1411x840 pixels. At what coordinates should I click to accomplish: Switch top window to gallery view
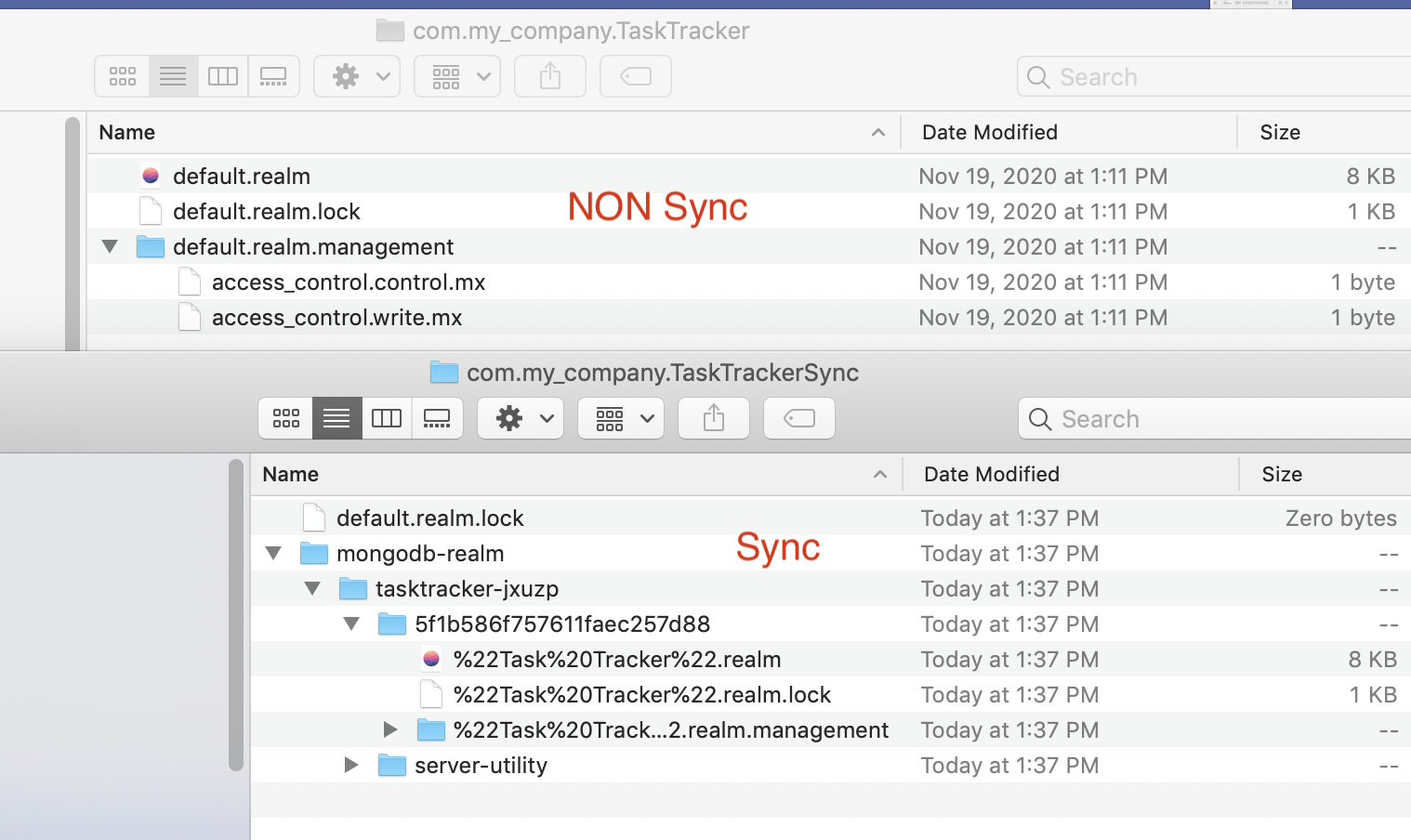pos(273,76)
